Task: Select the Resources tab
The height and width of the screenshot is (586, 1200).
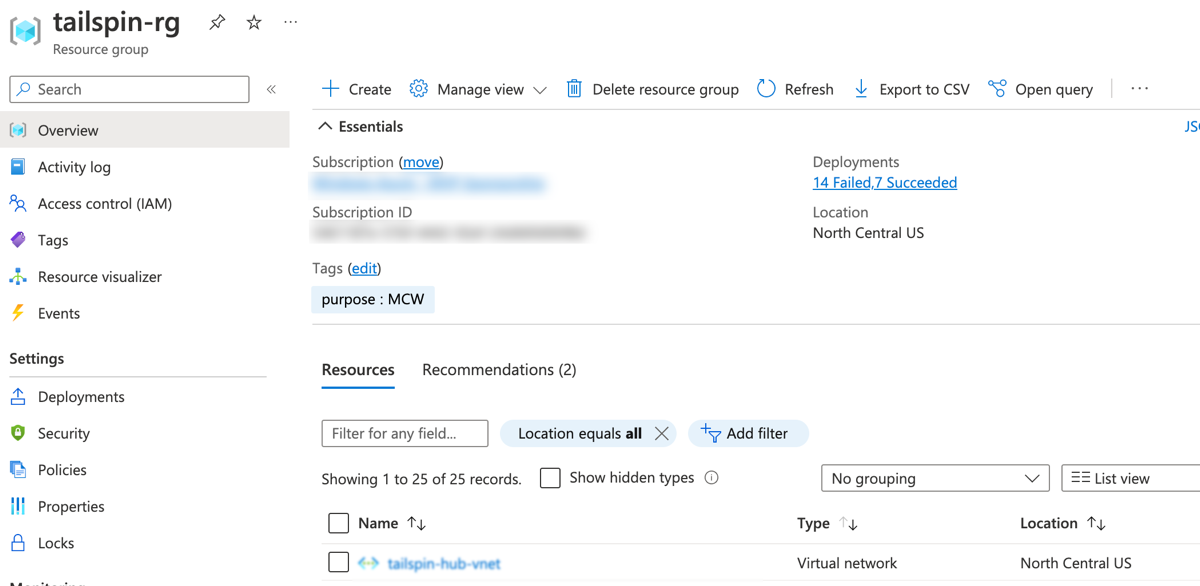Action: pos(357,369)
